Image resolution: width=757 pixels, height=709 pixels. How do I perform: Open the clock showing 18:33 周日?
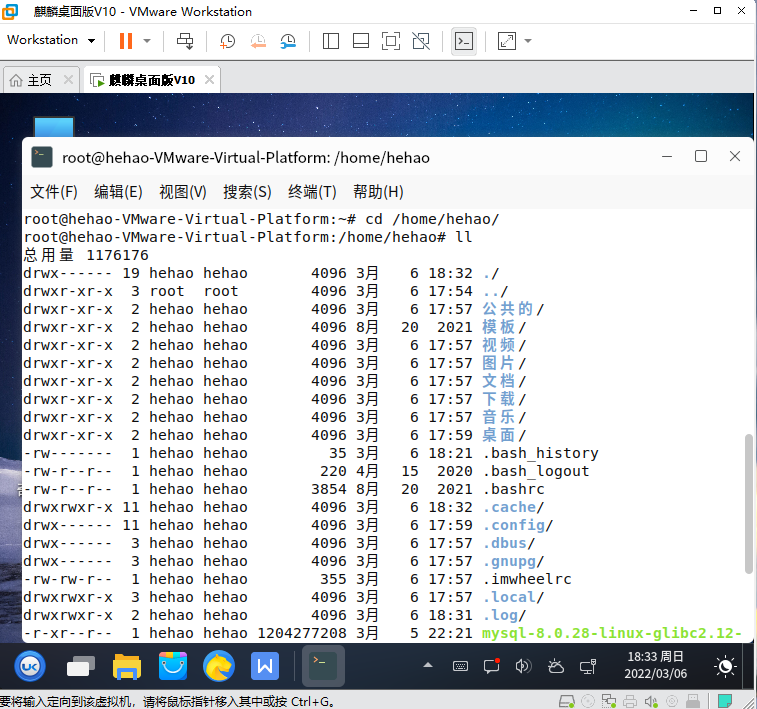click(656, 665)
